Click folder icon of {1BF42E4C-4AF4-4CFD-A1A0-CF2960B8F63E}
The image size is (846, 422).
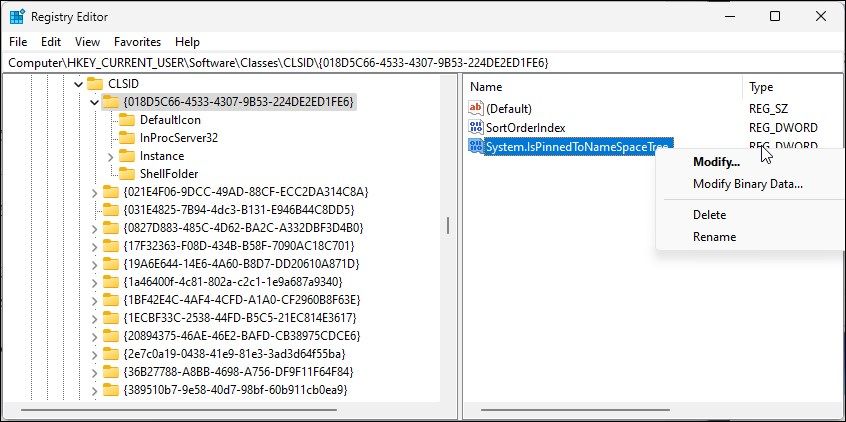coord(111,300)
